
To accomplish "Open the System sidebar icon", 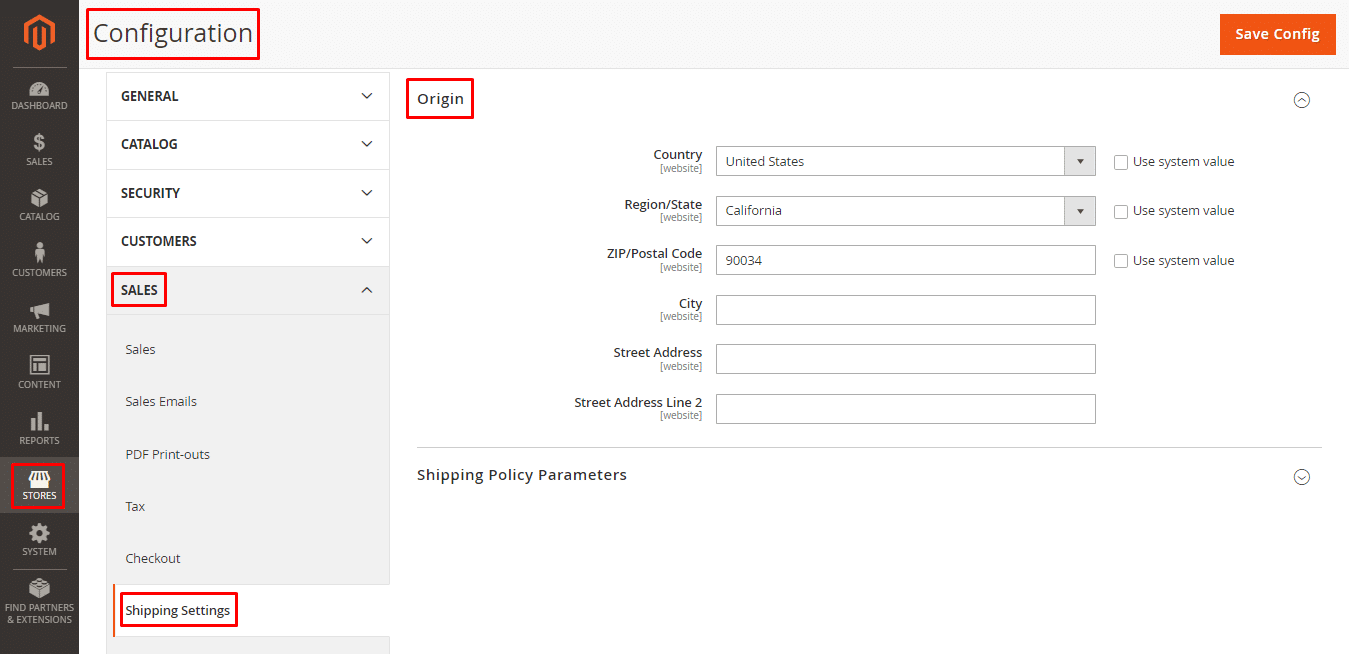I will point(39,540).
